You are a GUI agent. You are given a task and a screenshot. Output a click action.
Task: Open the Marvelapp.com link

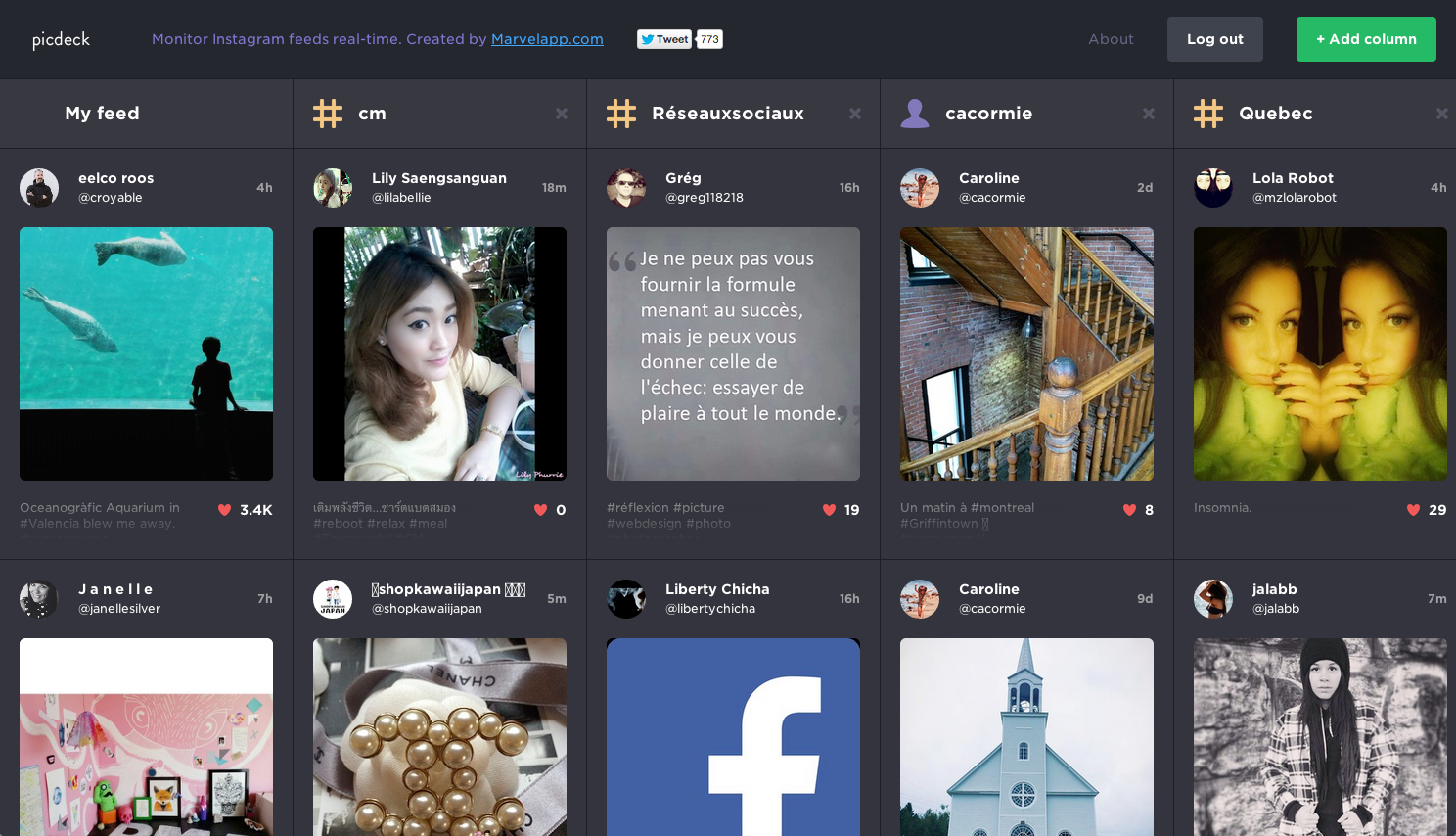coord(547,39)
